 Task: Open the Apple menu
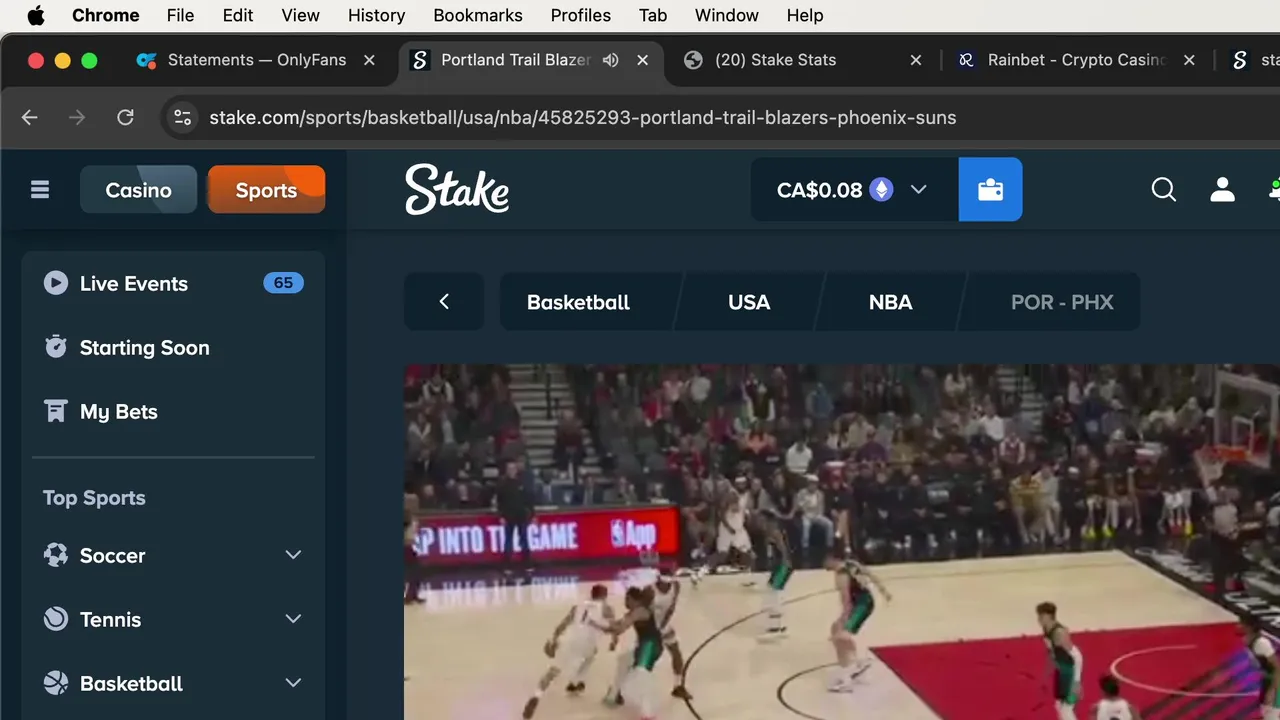coord(36,15)
